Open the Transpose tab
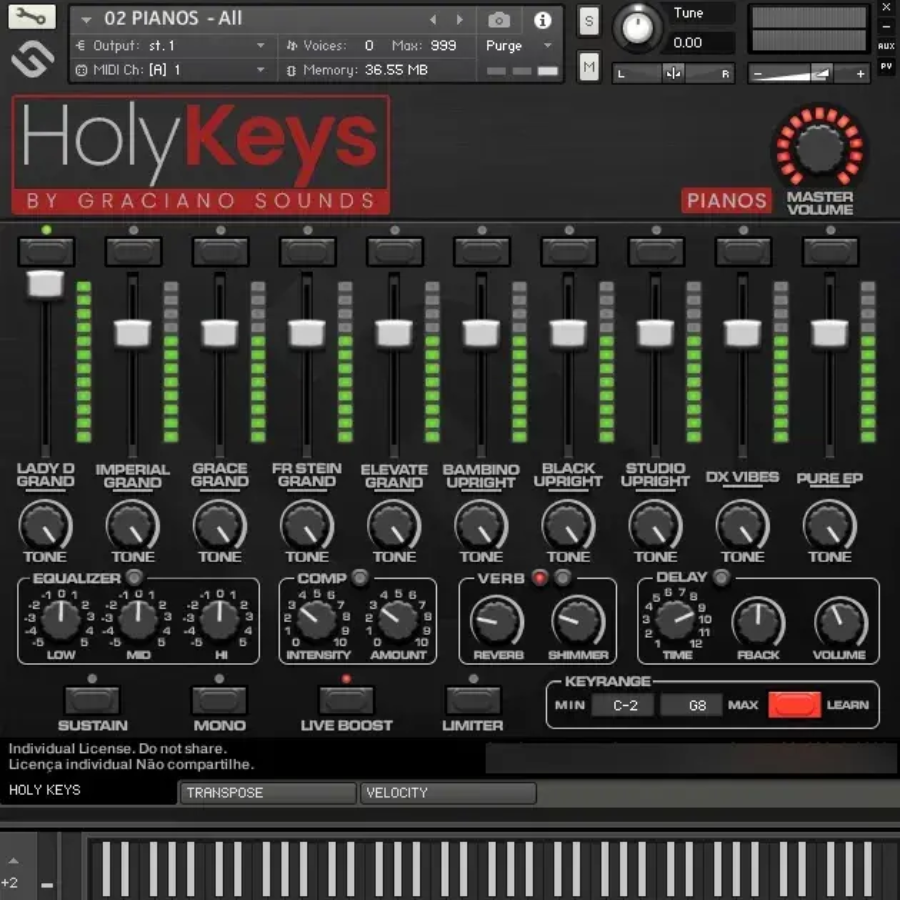This screenshot has height=900, width=900. (267, 793)
